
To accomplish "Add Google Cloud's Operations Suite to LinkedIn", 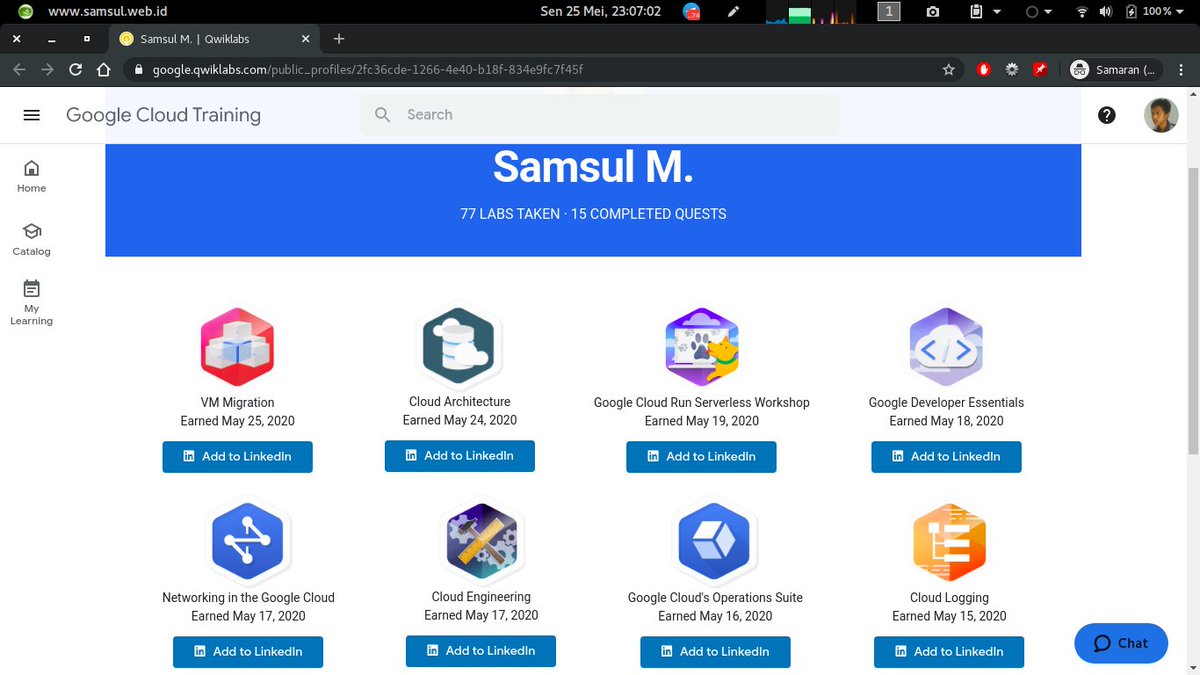I will coord(716,651).
